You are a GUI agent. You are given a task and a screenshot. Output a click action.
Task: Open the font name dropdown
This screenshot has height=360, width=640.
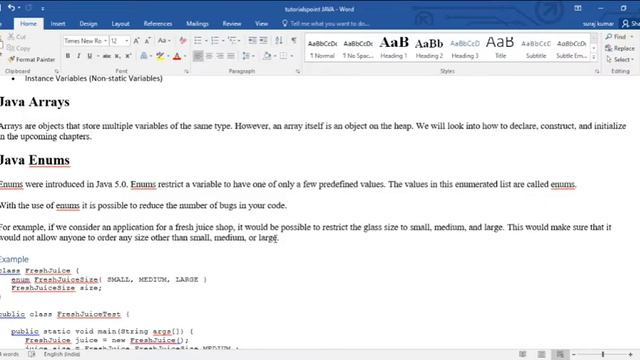(x=105, y=41)
